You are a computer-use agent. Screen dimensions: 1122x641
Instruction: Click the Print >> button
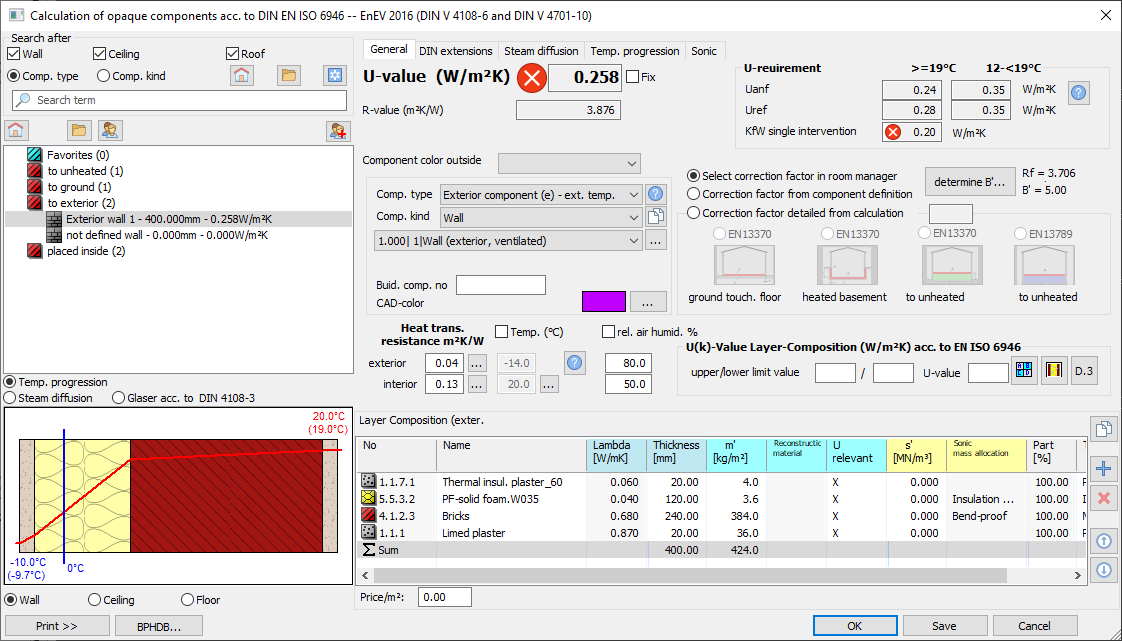(57, 625)
